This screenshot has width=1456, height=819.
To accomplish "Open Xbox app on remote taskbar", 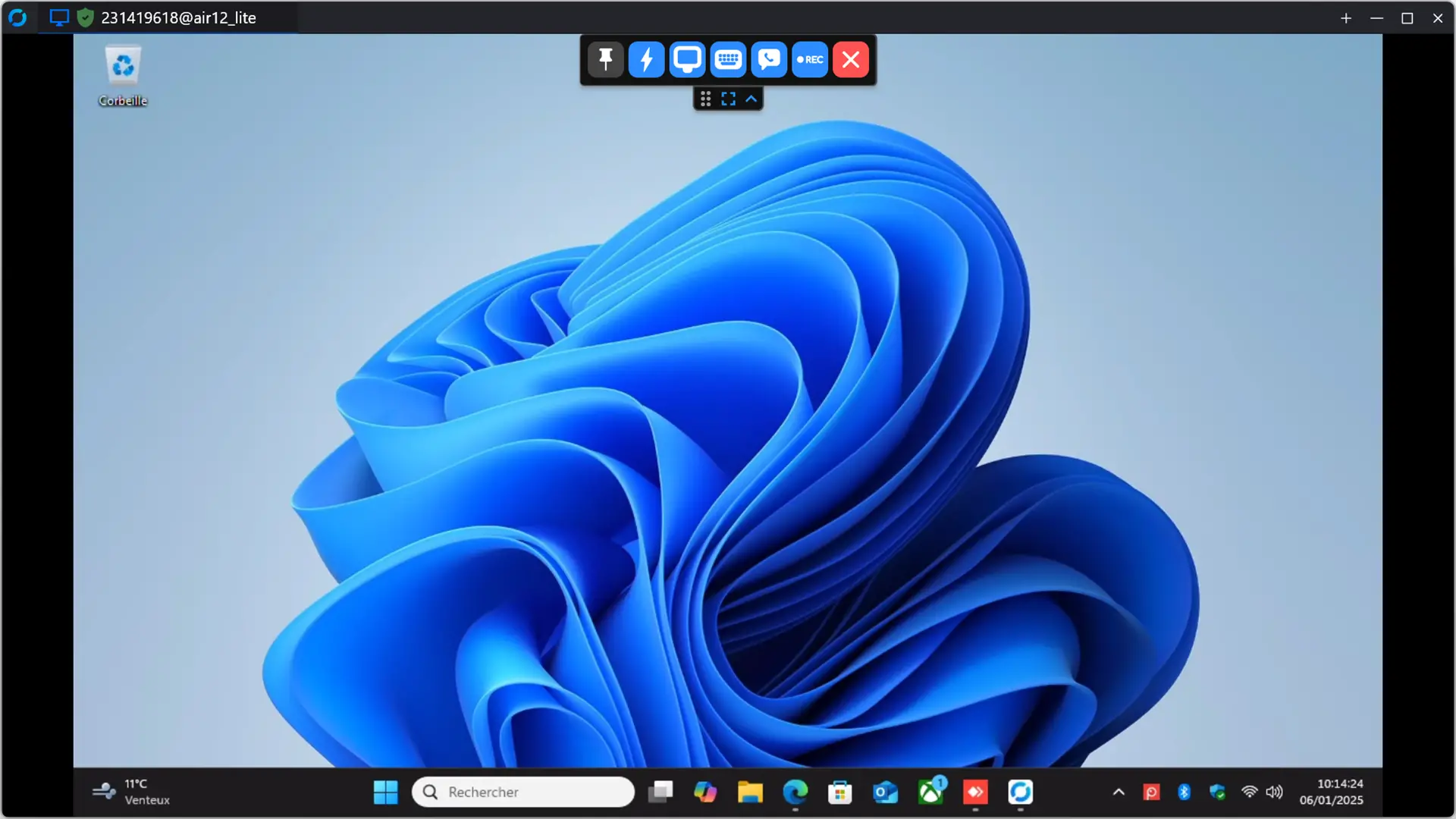I will point(930,792).
